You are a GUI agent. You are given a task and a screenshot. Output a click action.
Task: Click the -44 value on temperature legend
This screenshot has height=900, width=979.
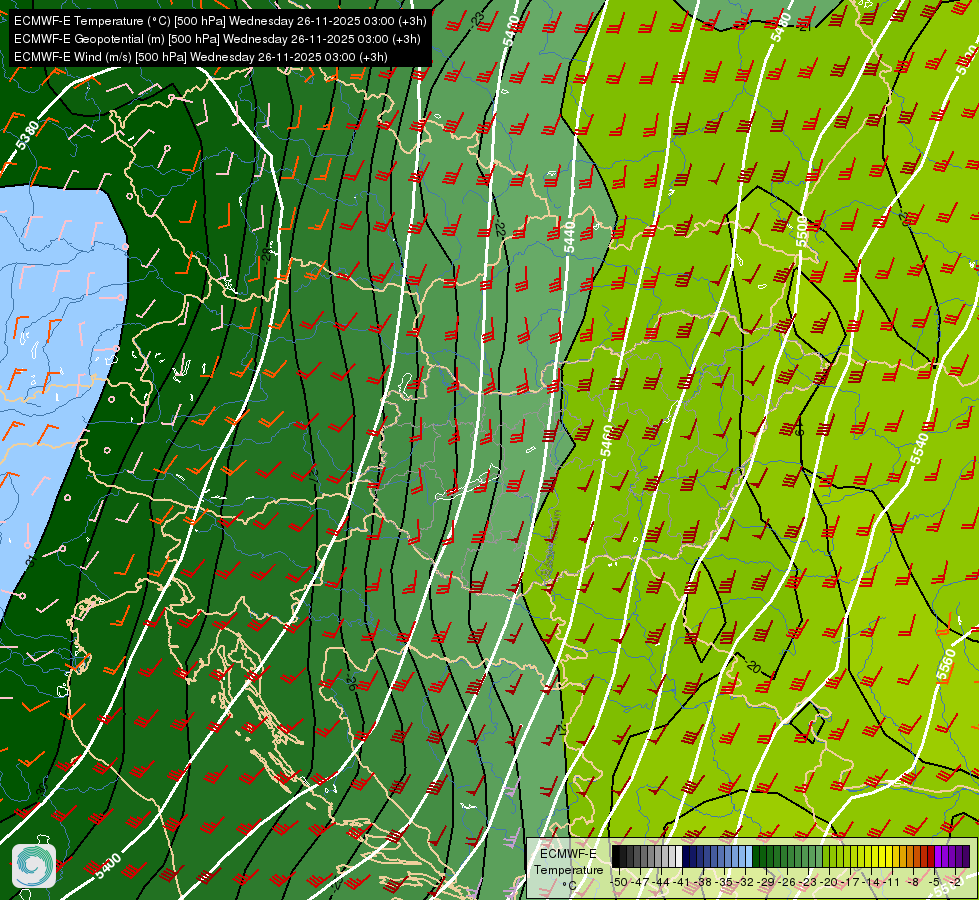click(661, 882)
